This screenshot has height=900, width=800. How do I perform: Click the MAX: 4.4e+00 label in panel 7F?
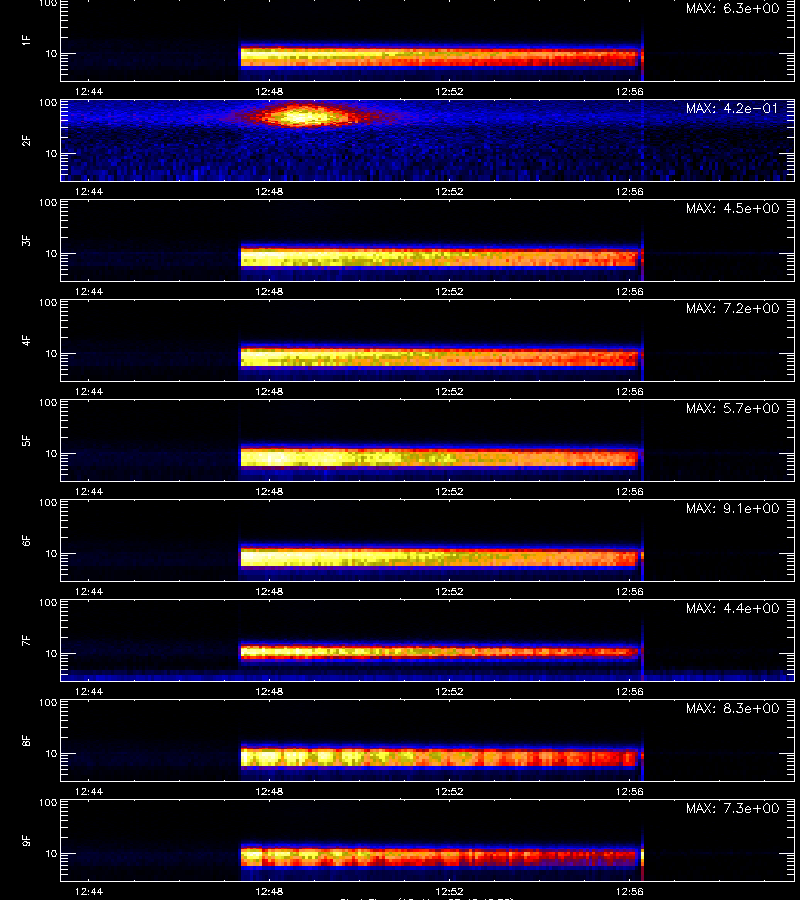click(732, 608)
